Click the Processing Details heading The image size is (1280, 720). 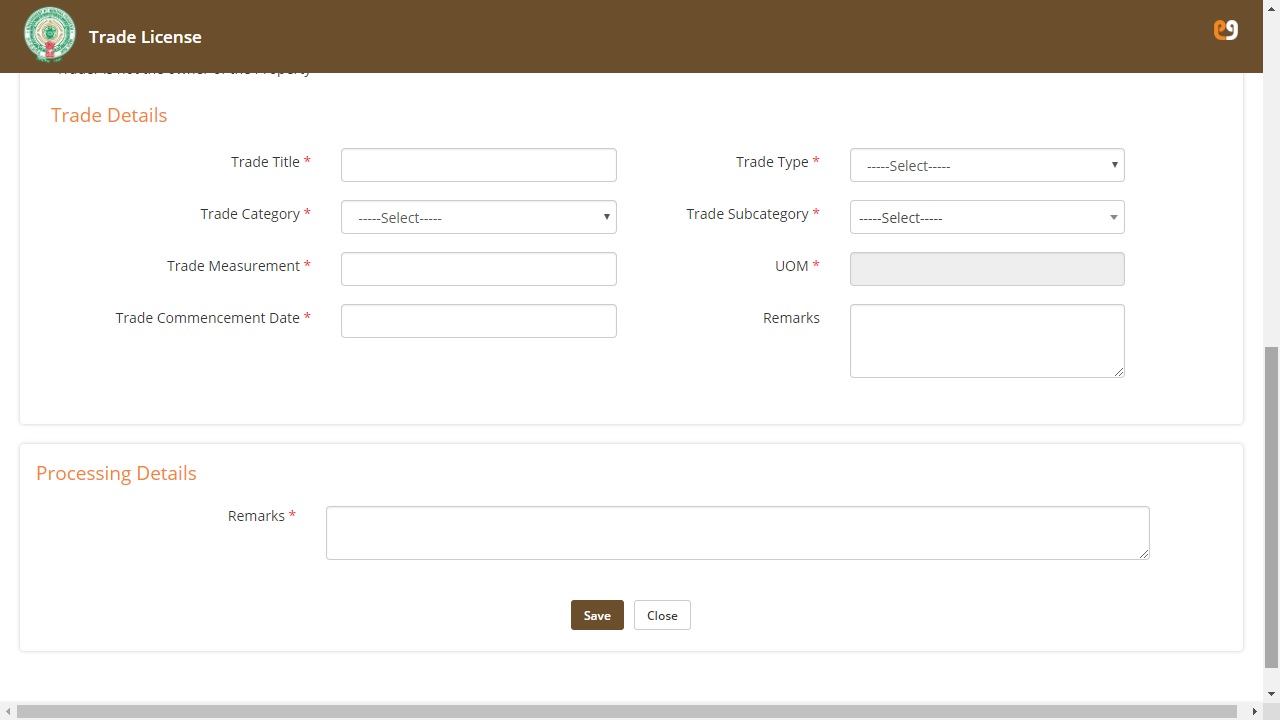pyautogui.click(x=116, y=472)
